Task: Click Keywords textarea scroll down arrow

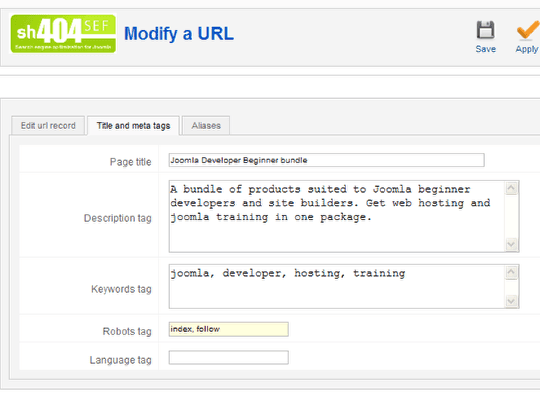Action: pos(511,301)
